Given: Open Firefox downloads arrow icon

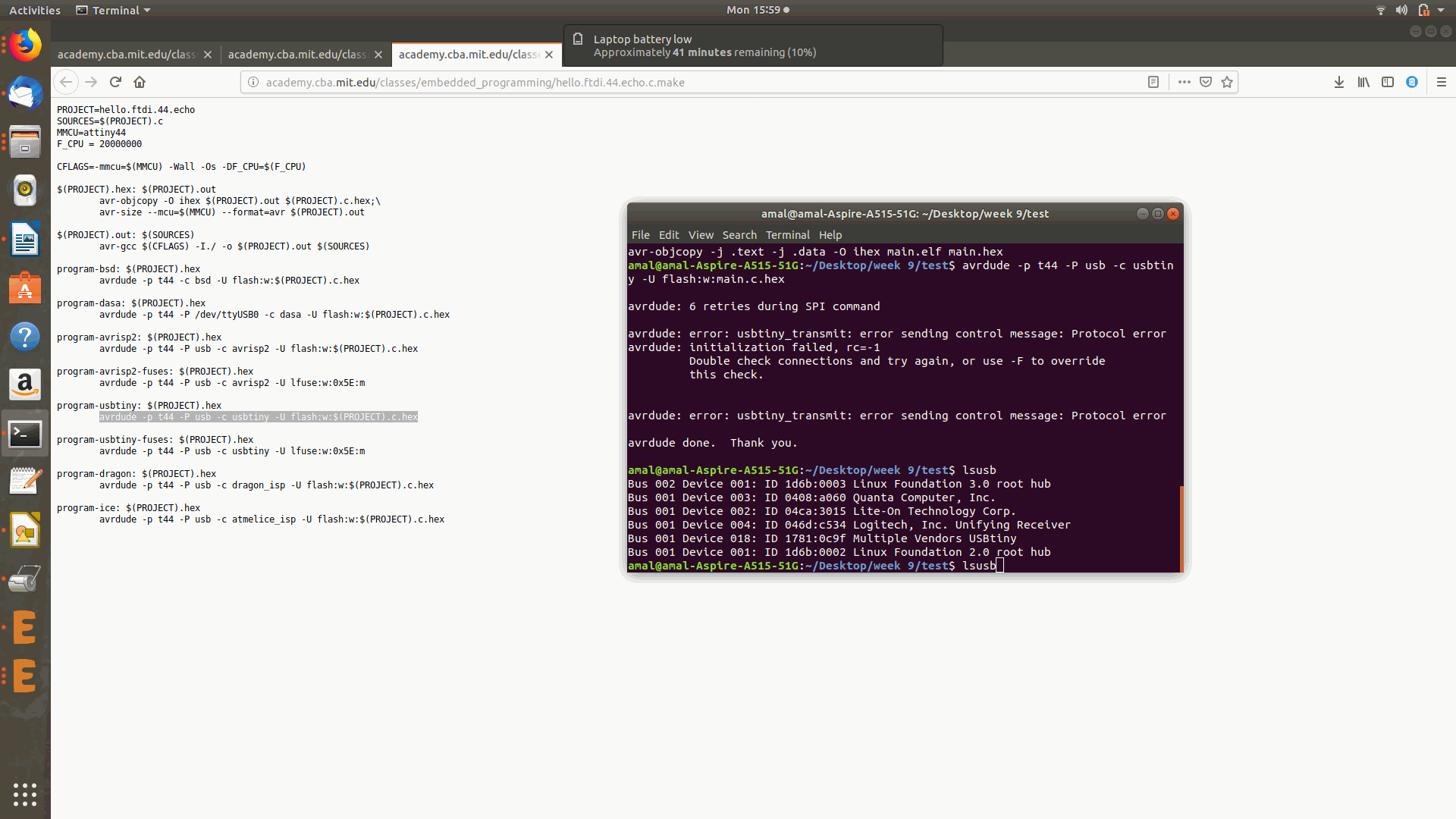Looking at the screenshot, I should pos(1338,82).
